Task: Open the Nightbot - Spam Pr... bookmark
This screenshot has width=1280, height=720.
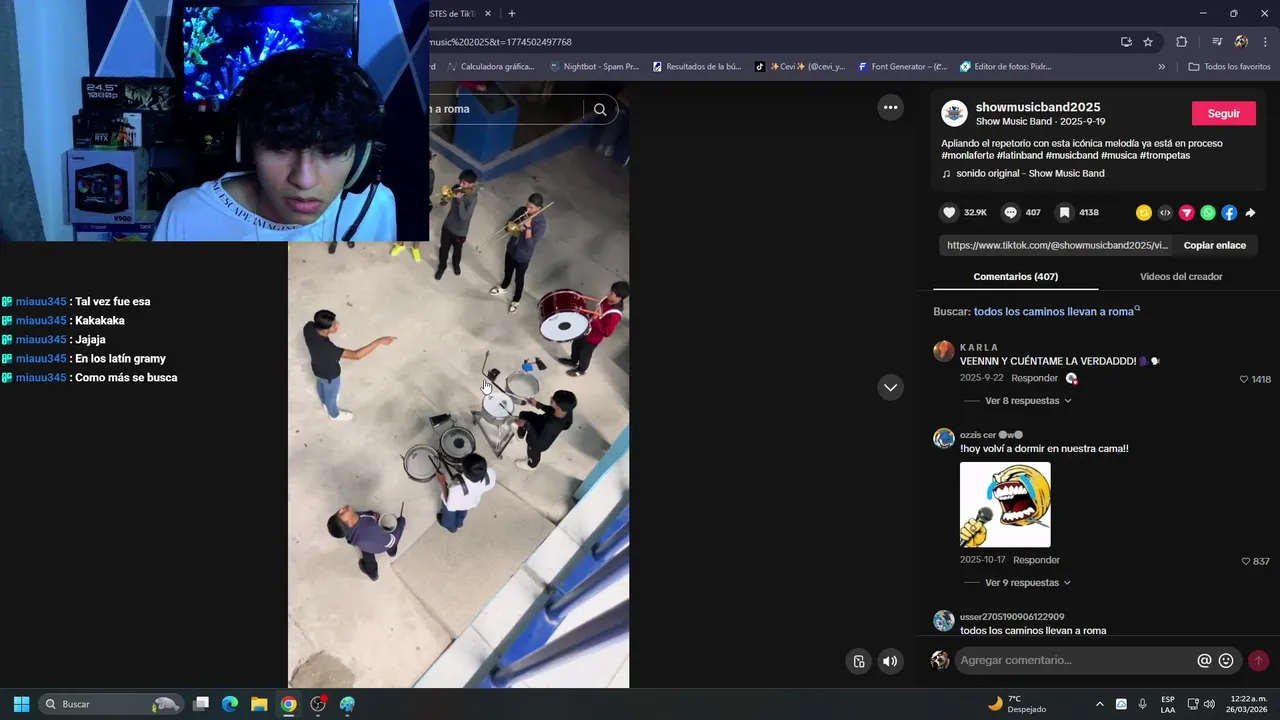Action: click(x=594, y=67)
